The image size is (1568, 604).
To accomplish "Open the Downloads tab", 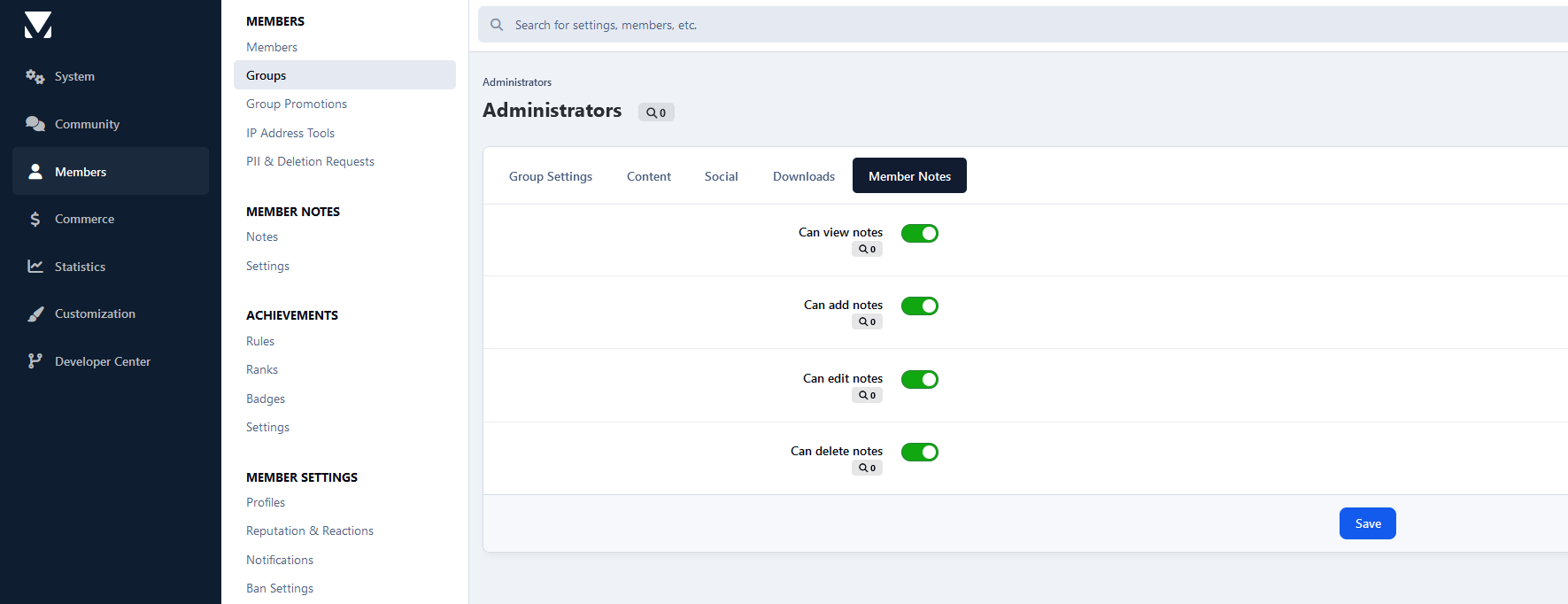I will (x=803, y=176).
